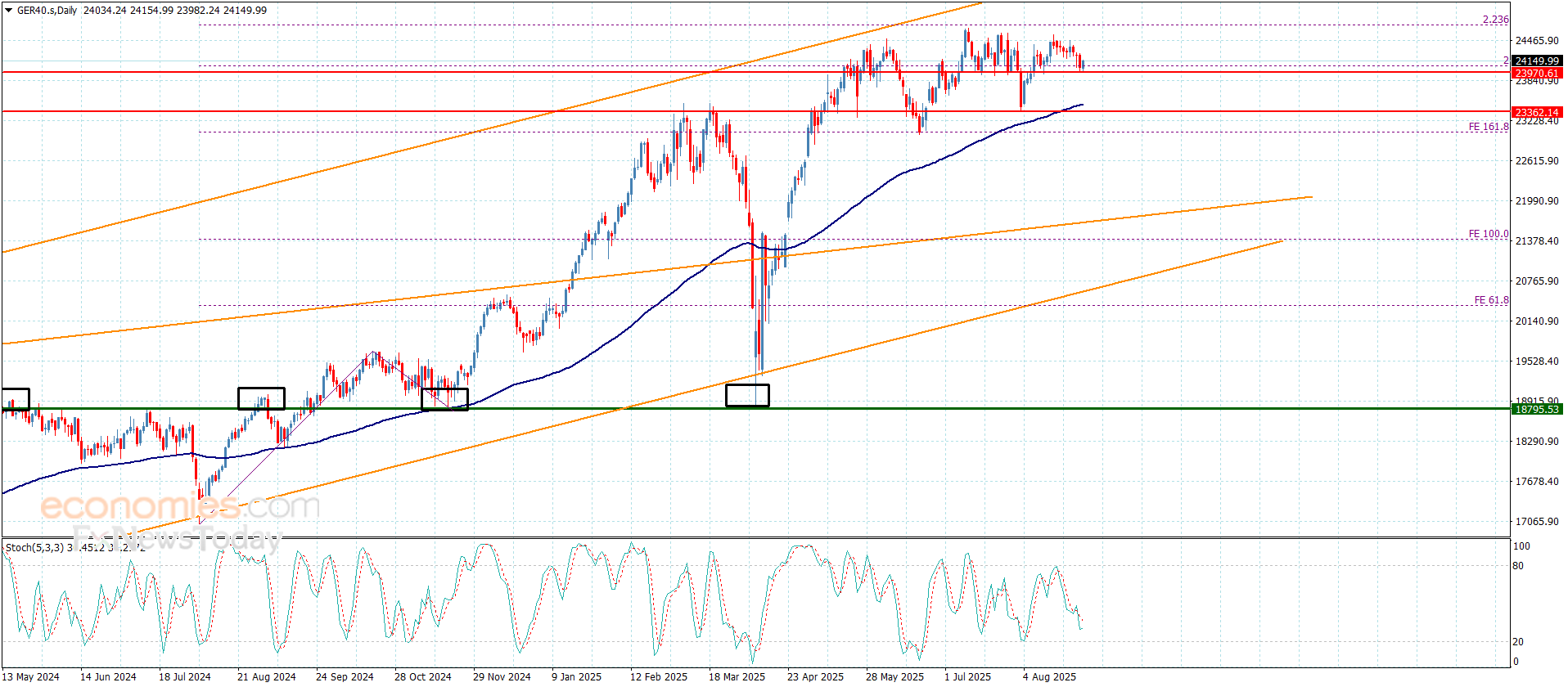Click the 29 Nov 2024 date label
The width and height of the screenshot is (1568, 687).
502,677
